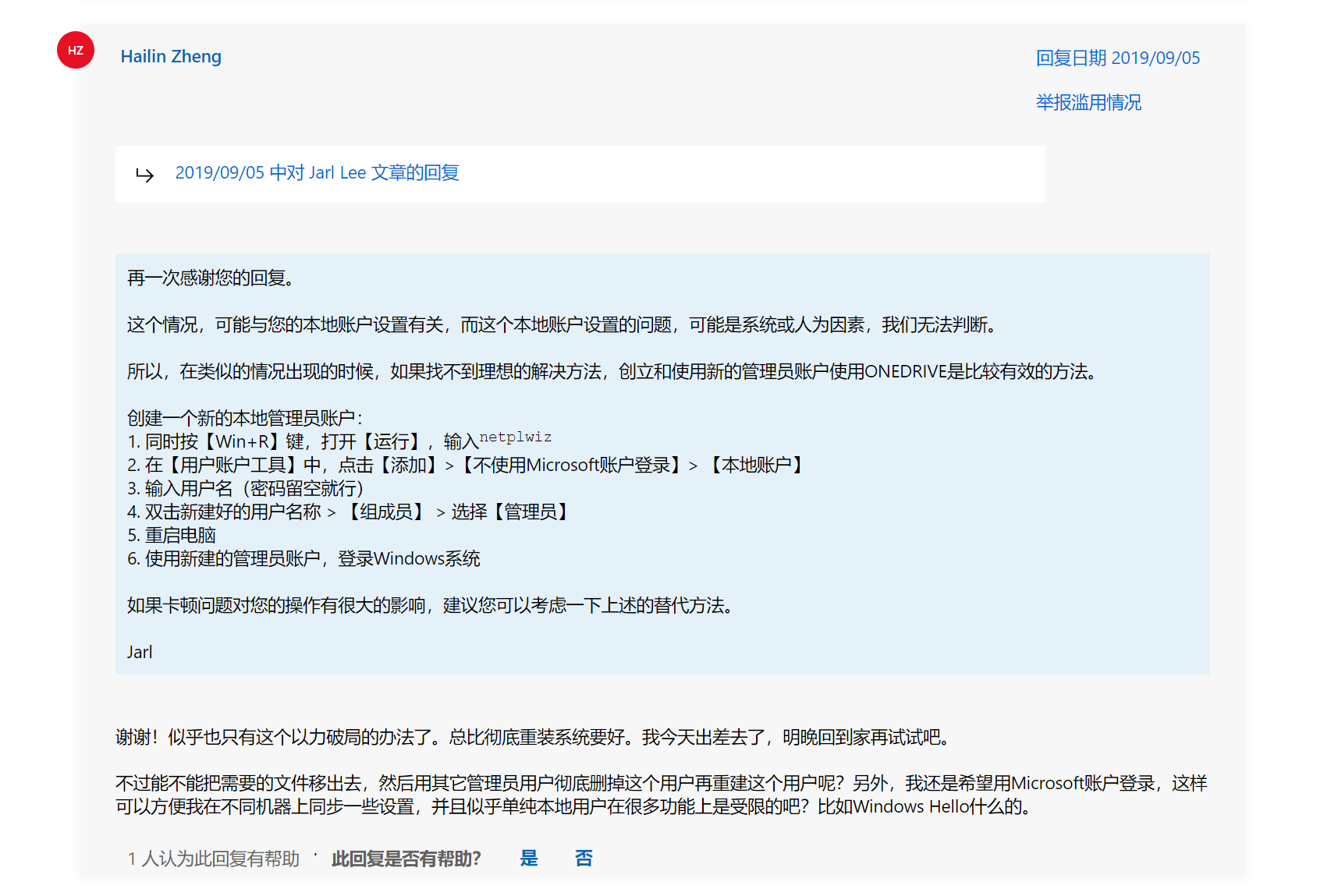This screenshot has width=1338, height=896.
Task: Click the 此回复是否有帮助? label
Action: coord(406,859)
